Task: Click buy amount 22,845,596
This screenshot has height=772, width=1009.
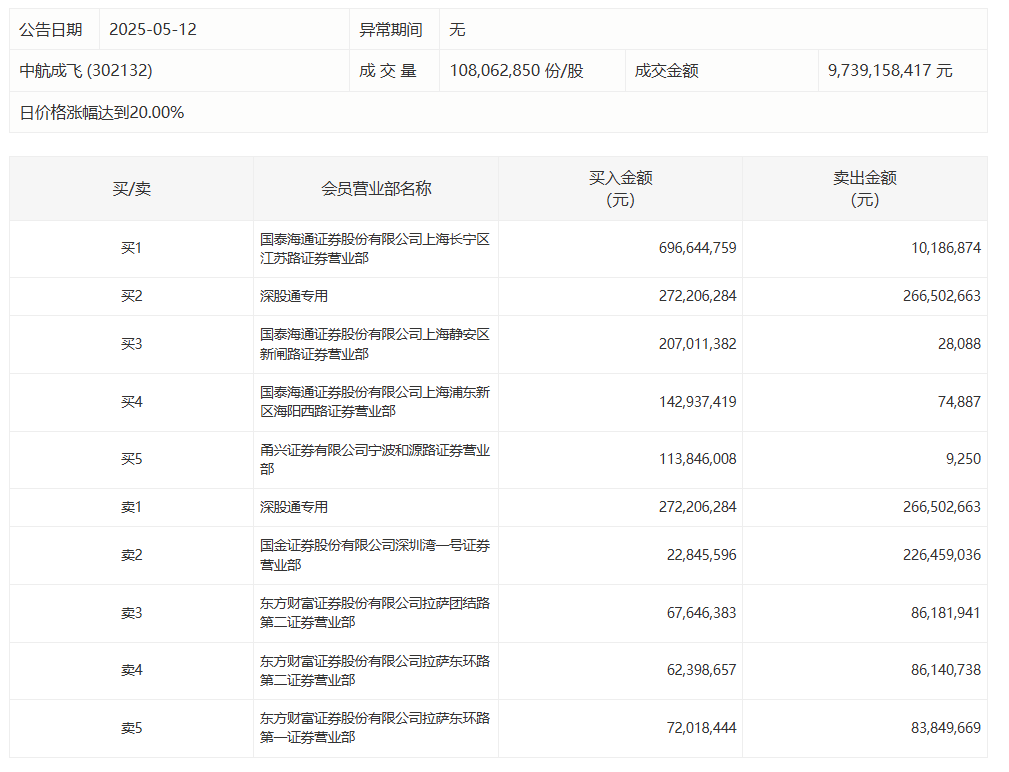Action: pyautogui.click(x=701, y=555)
